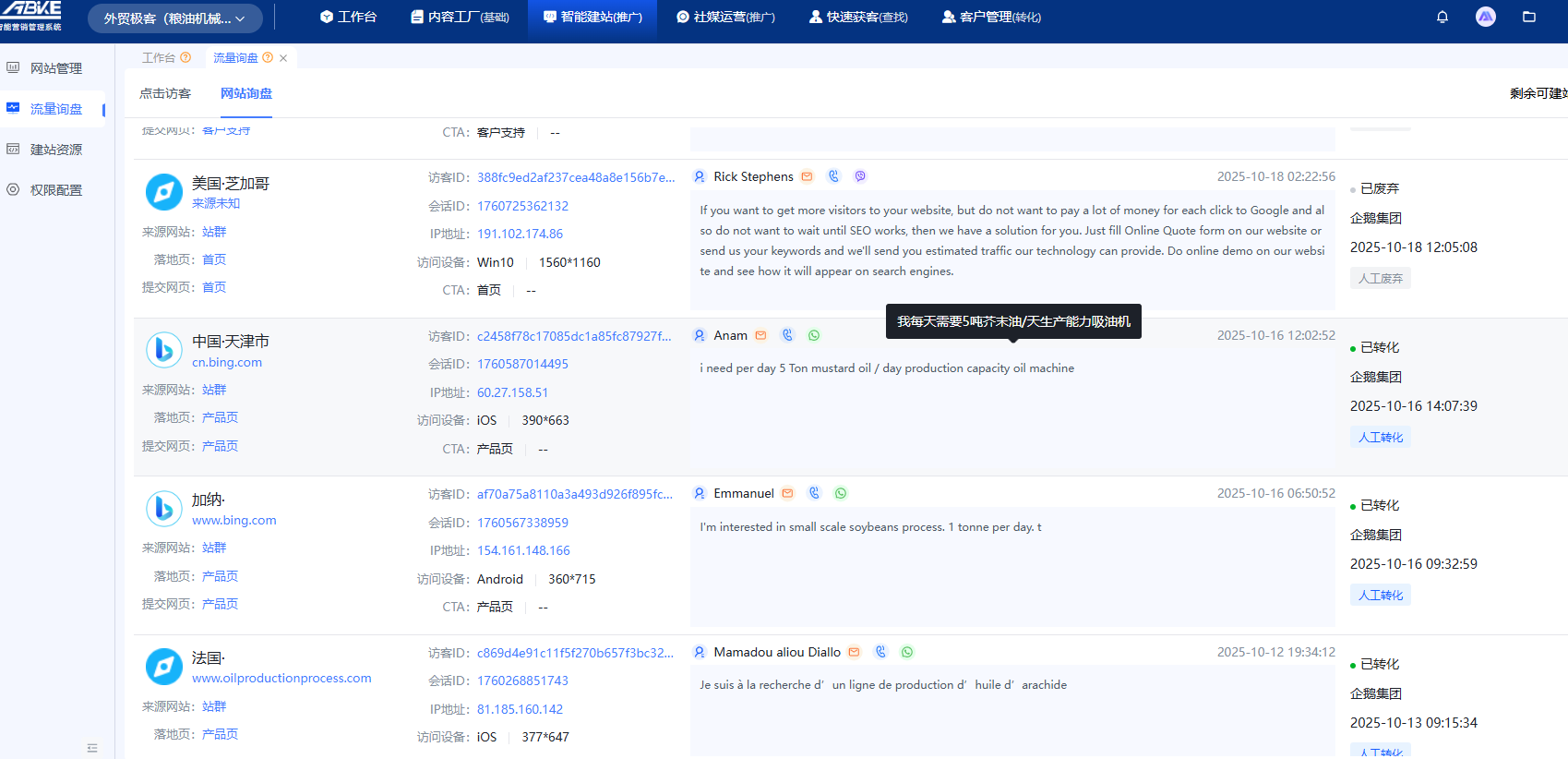The width and height of the screenshot is (1568, 759).
Task: Open 内容工厂 in top navigation
Action: [x=461, y=17]
